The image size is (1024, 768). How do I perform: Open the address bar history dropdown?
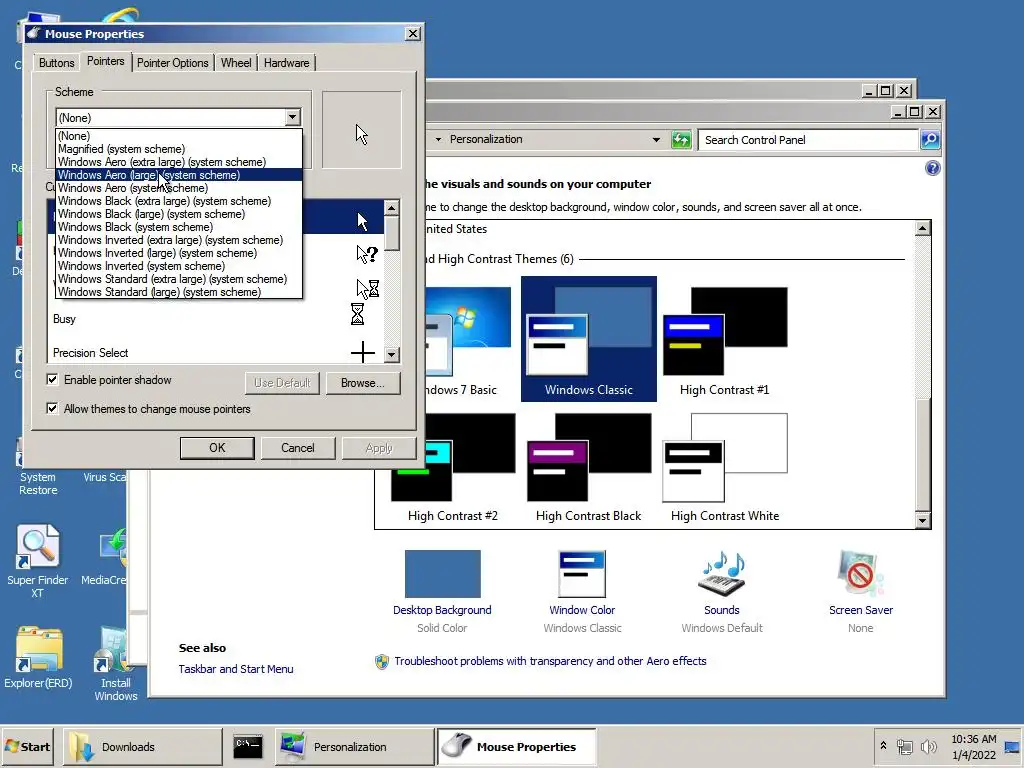pyautogui.click(x=656, y=140)
